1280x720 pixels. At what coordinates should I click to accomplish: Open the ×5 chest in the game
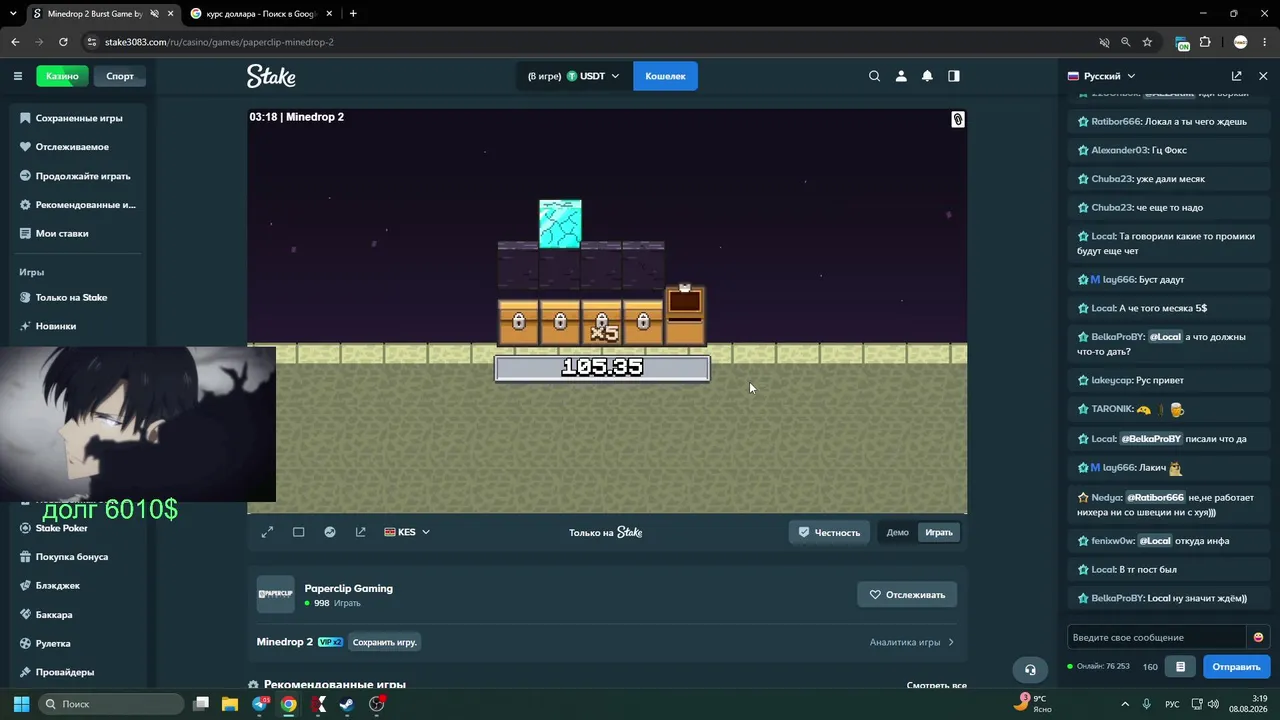[x=602, y=323]
